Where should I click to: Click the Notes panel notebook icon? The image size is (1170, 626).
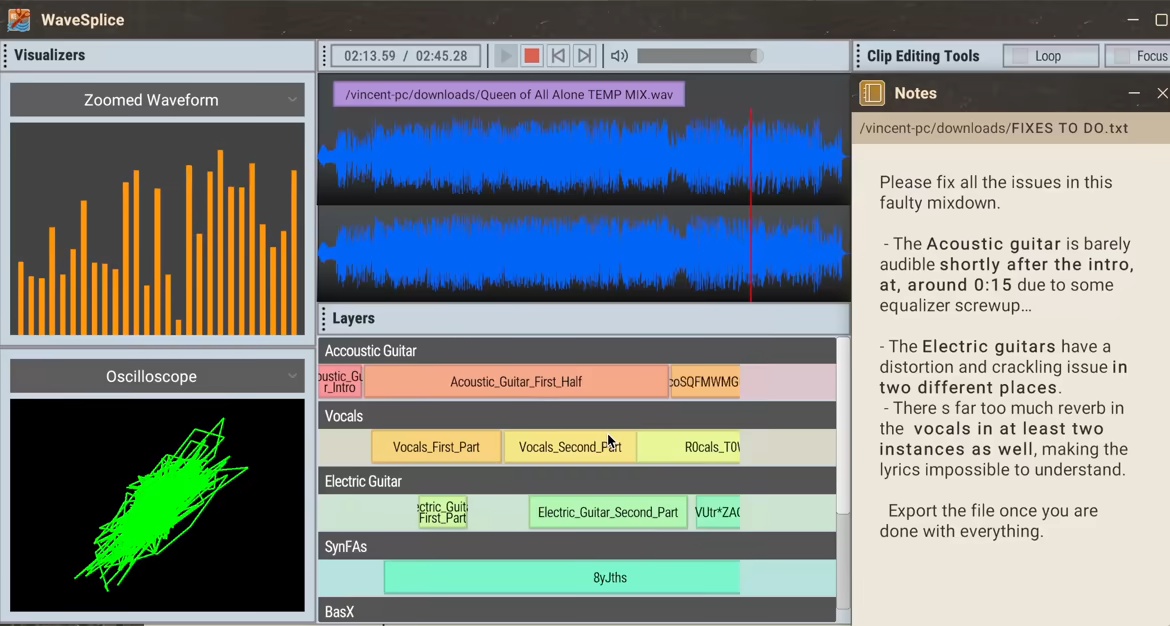coord(872,93)
